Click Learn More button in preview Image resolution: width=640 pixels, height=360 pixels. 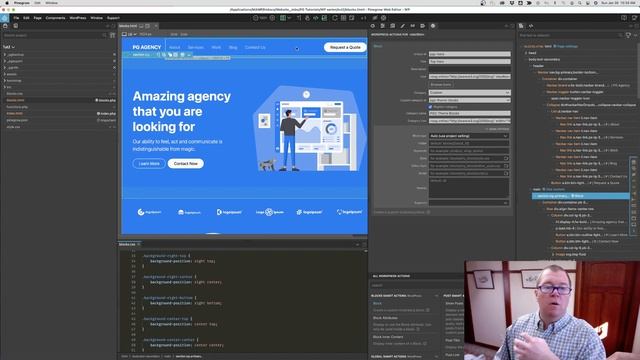(149, 164)
